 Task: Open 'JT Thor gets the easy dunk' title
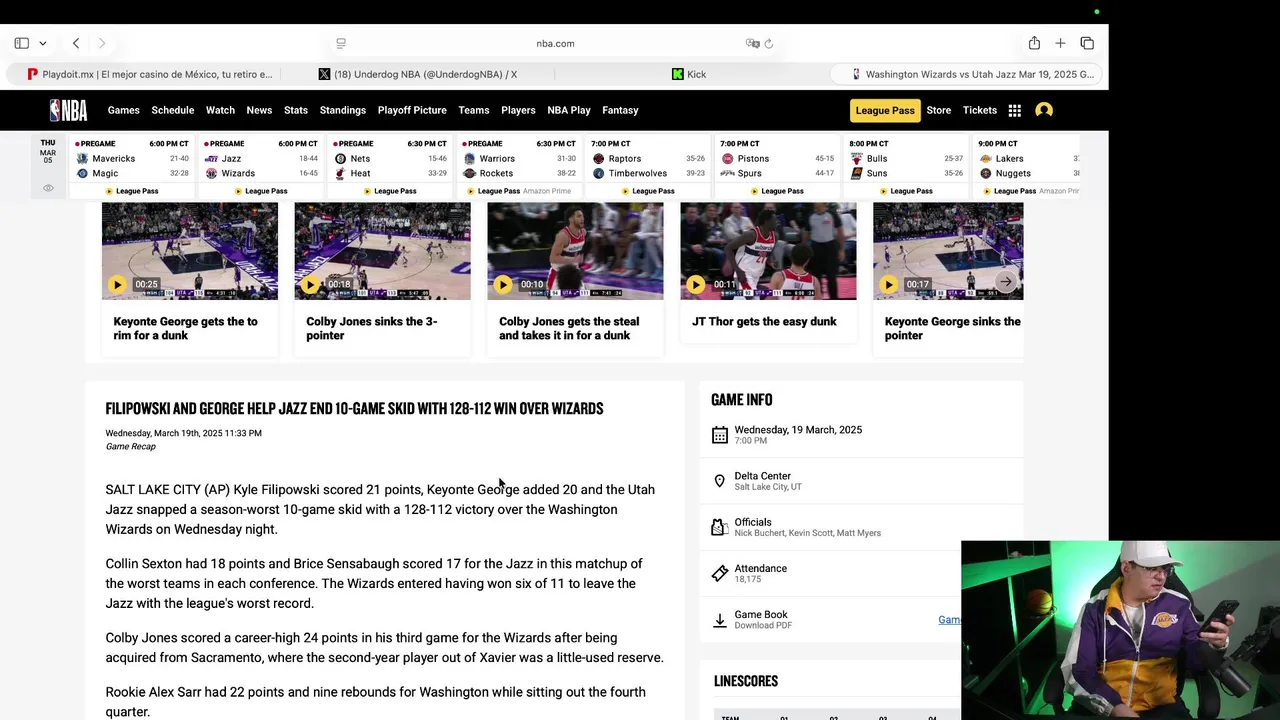(x=764, y=321)
